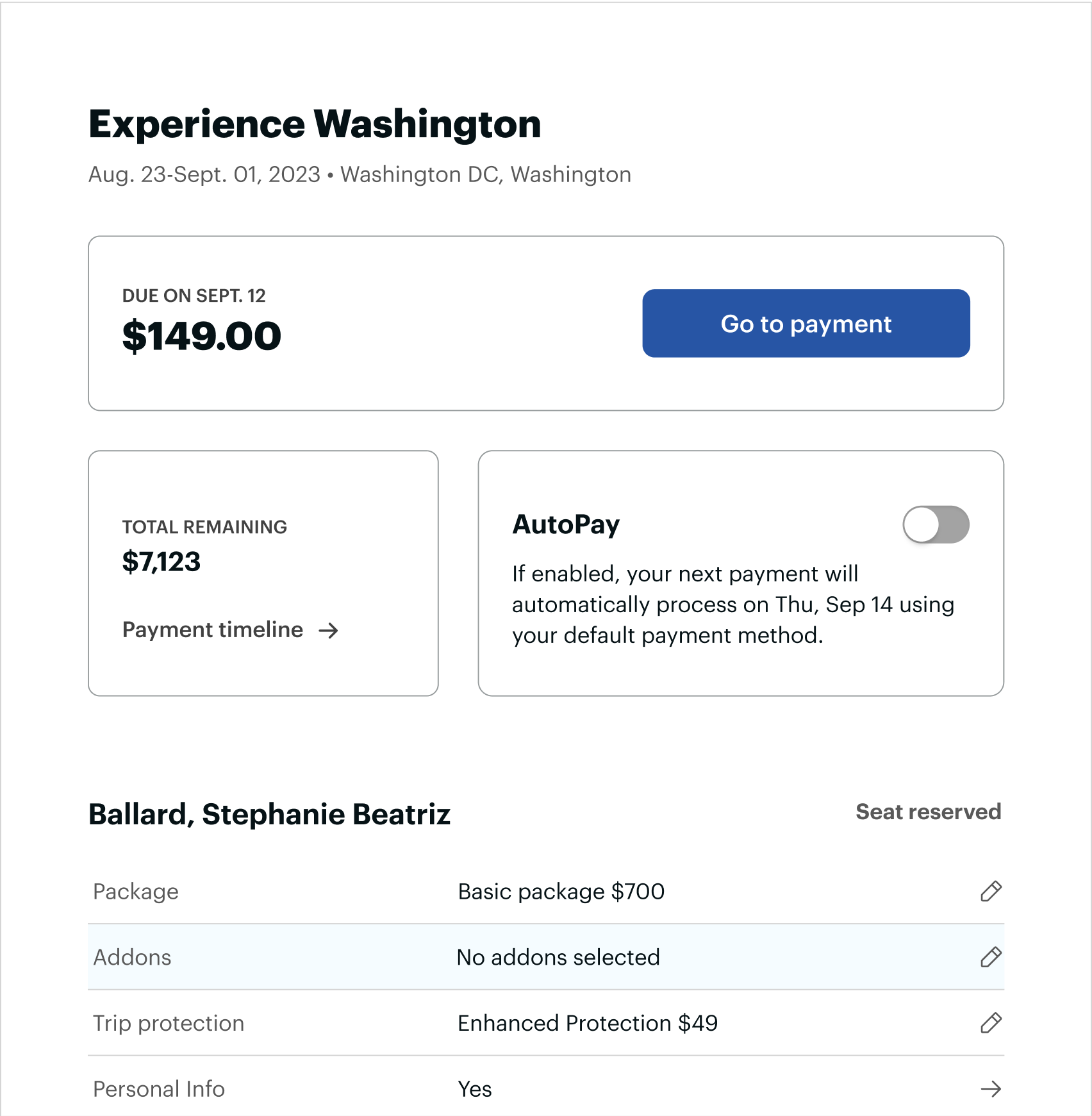Edit the Enhanced Protection trip protection

(990, 1023)
